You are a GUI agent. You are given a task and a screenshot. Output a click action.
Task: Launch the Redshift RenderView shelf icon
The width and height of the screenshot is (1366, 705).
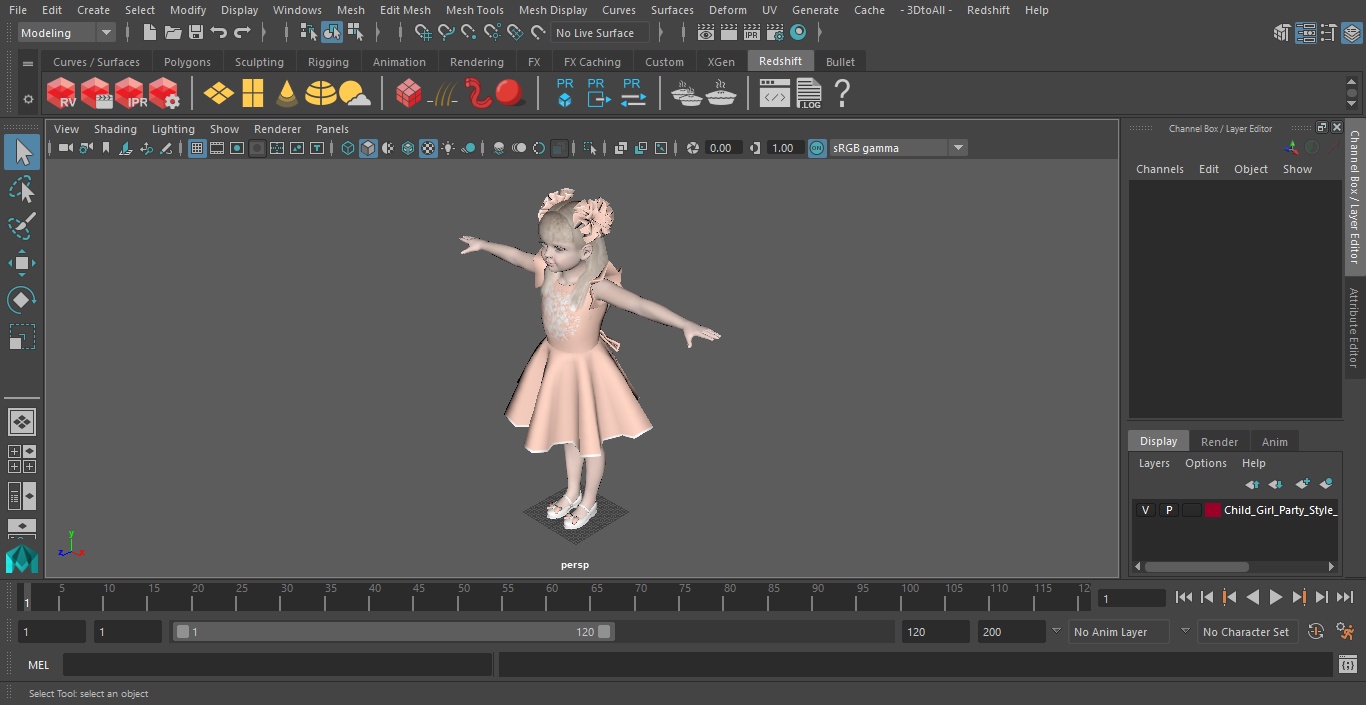pos(62,94)
